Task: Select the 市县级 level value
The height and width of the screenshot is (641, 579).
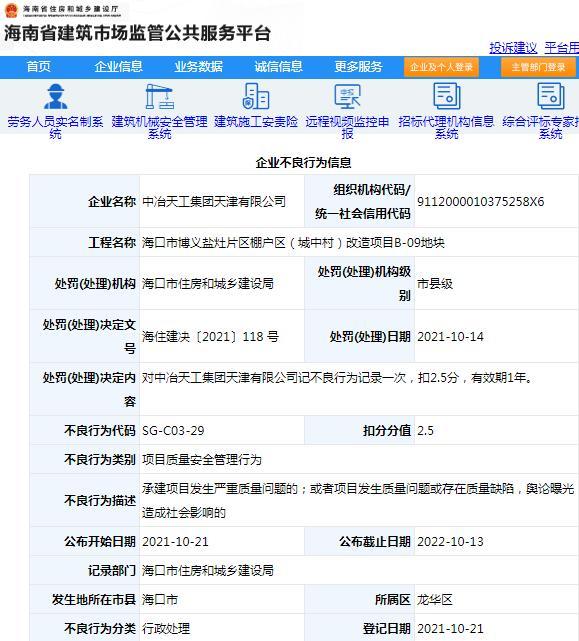Action: coord(435,284)
